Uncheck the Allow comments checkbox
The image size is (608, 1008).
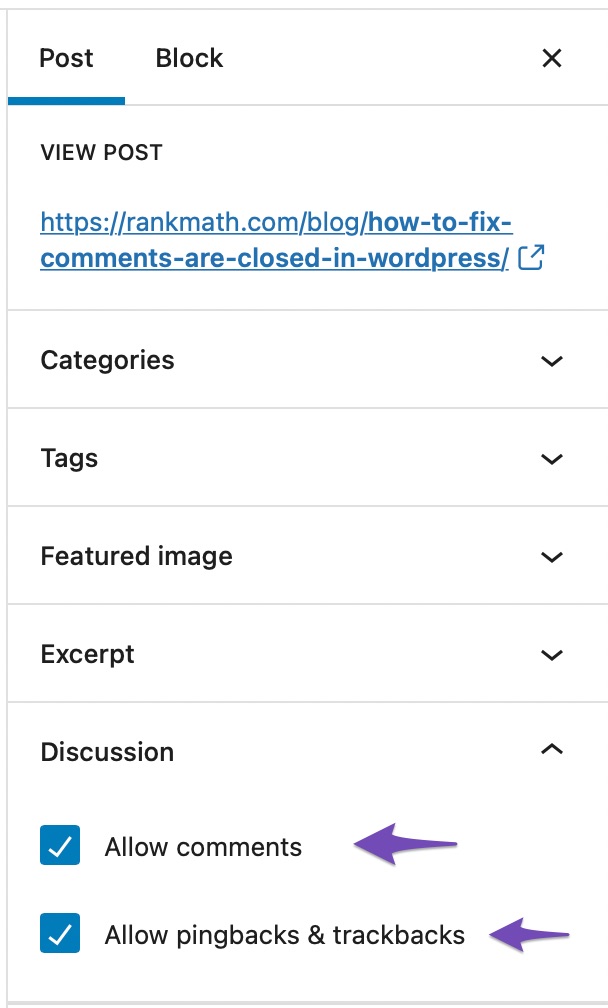point(60,846)
